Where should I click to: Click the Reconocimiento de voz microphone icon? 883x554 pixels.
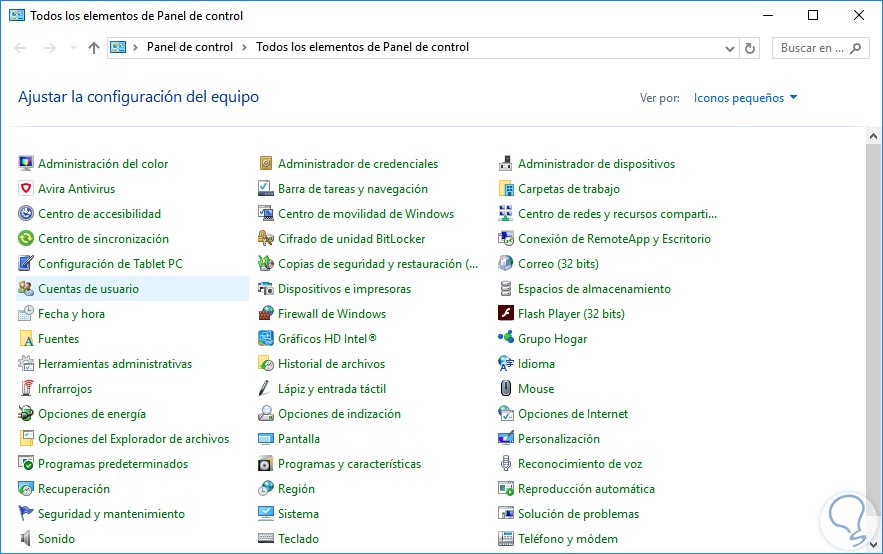click(506, 463)
